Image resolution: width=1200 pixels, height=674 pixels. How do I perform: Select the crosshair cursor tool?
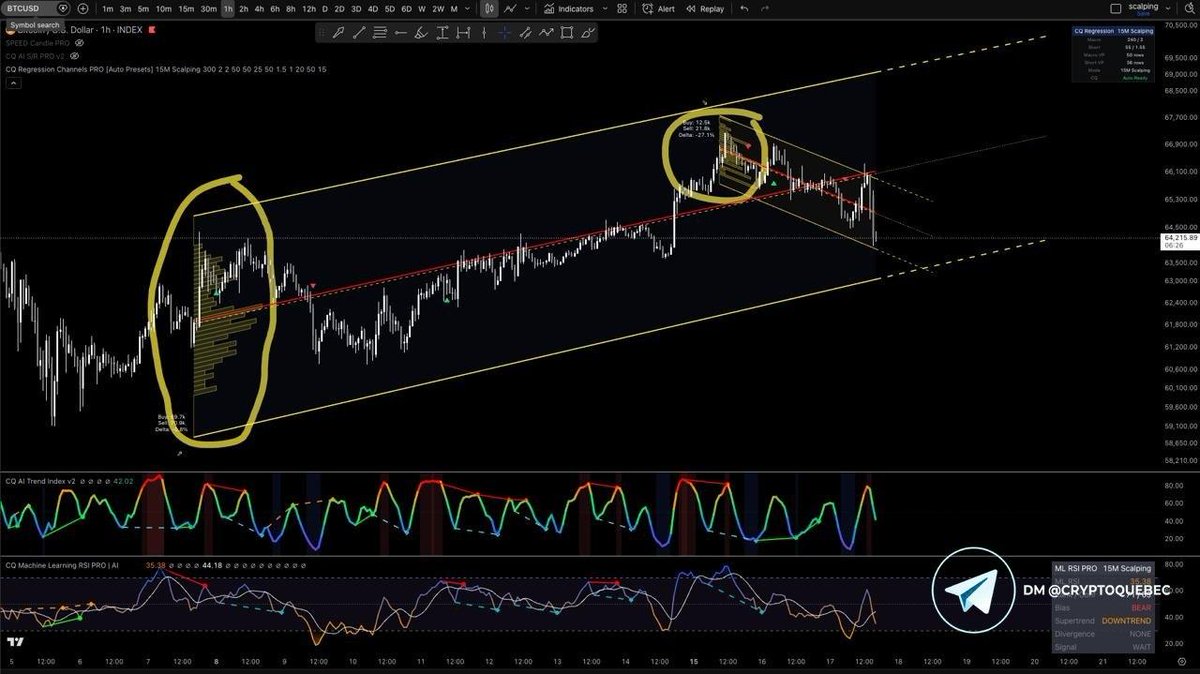[504, 33]
